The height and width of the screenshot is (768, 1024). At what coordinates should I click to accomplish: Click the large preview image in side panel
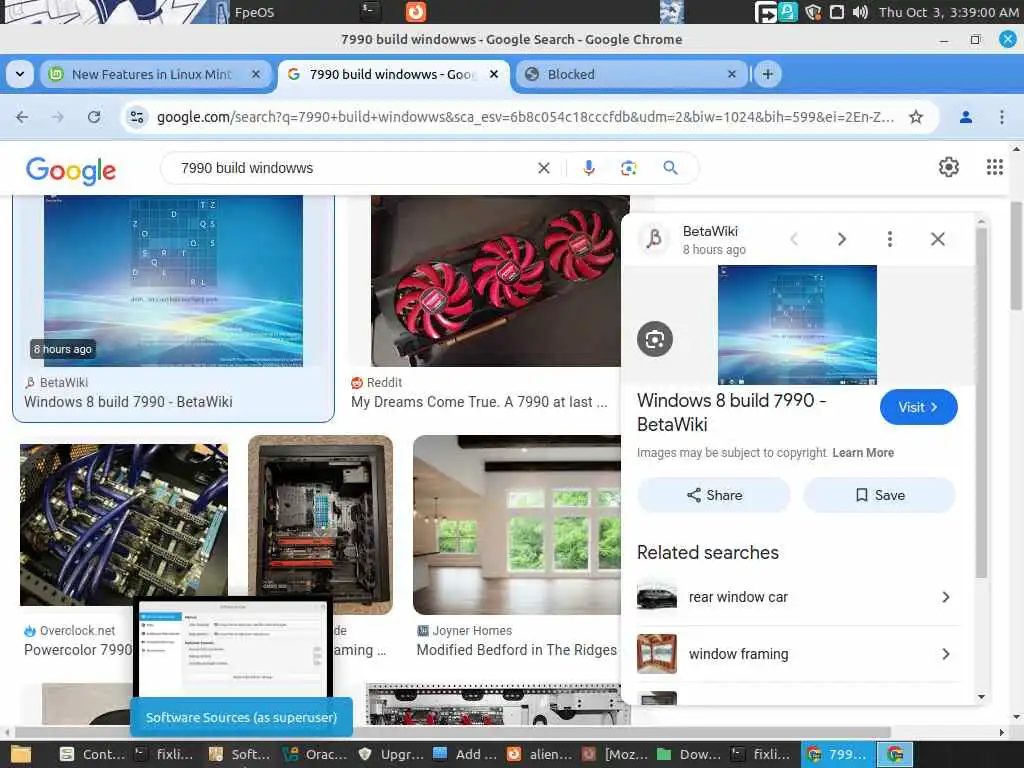pos(797,325)
